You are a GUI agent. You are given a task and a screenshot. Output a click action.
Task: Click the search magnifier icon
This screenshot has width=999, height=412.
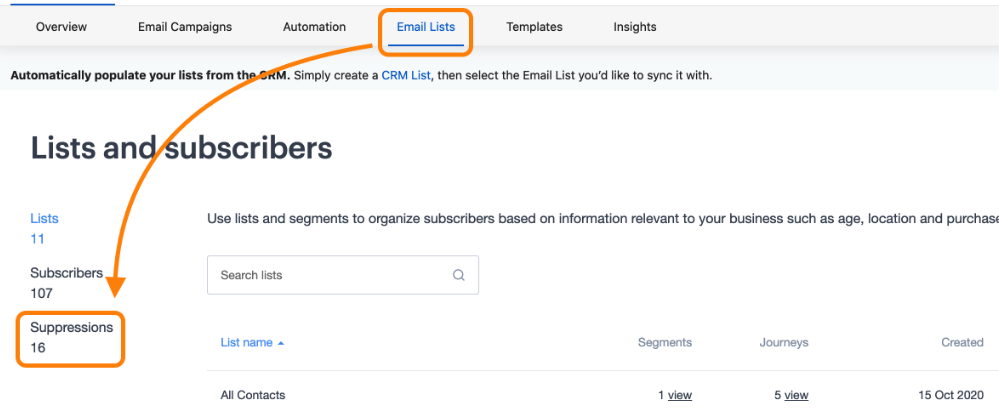pyautogui.click(x=458, y=275)
